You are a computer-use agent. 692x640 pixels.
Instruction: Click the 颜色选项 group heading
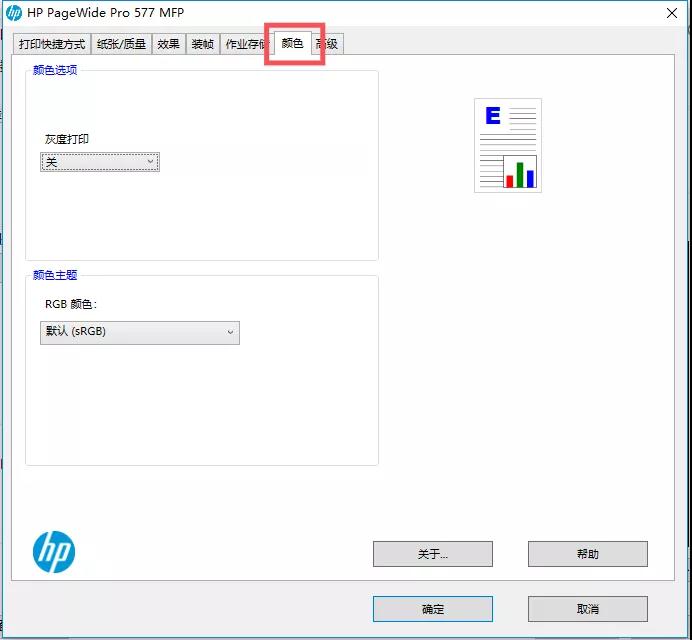55,70
